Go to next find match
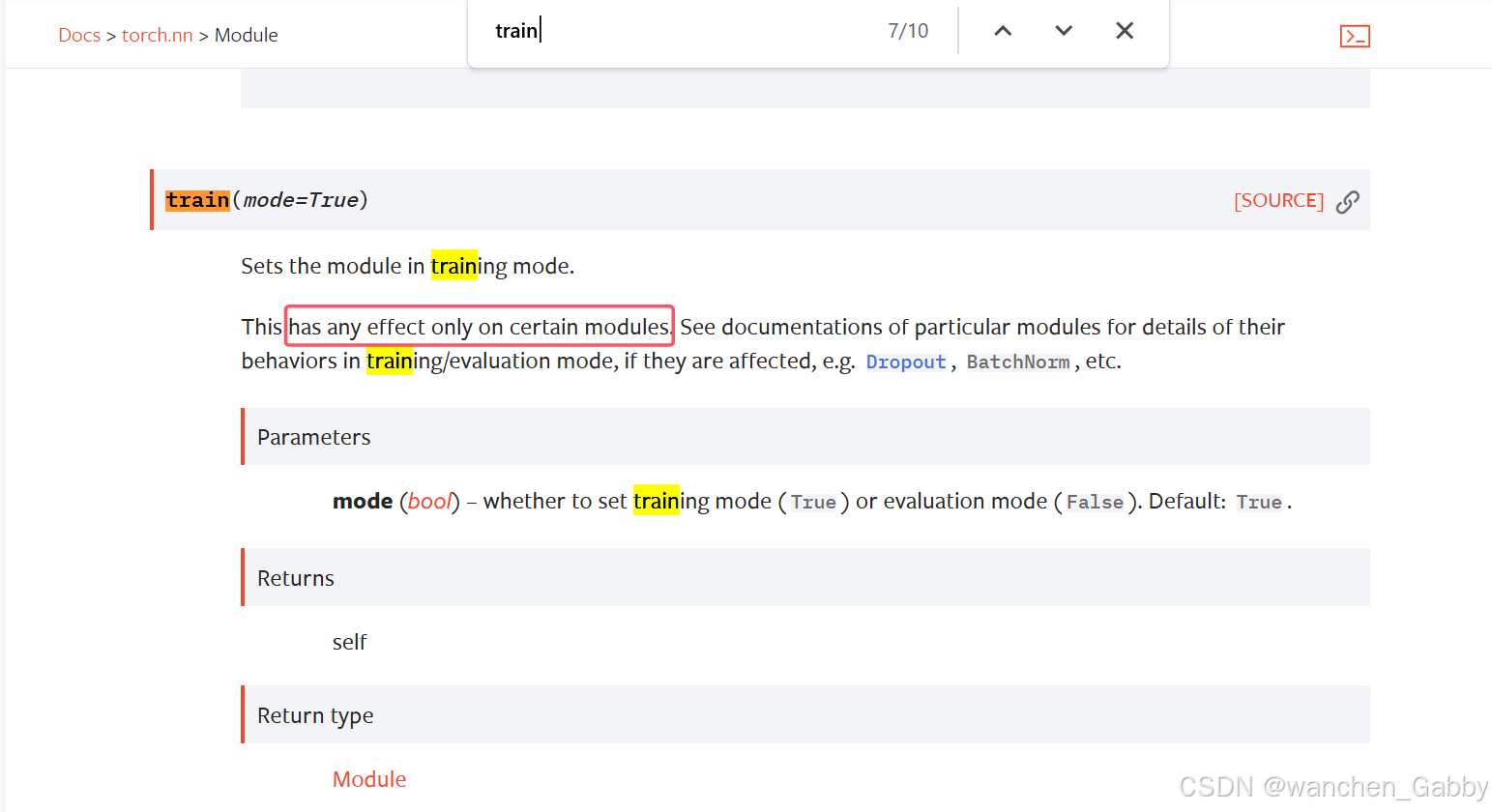This screenshot has width=1492, height=812. (1064, 31)
